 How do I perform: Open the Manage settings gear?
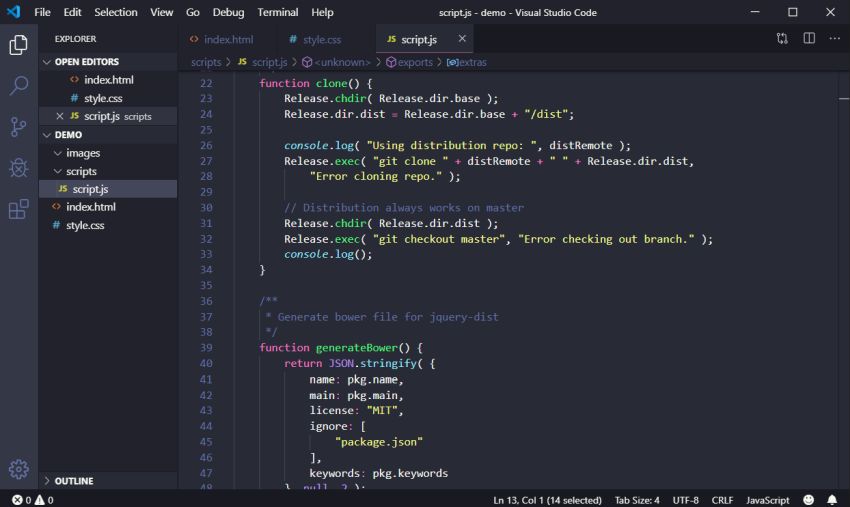18,469
